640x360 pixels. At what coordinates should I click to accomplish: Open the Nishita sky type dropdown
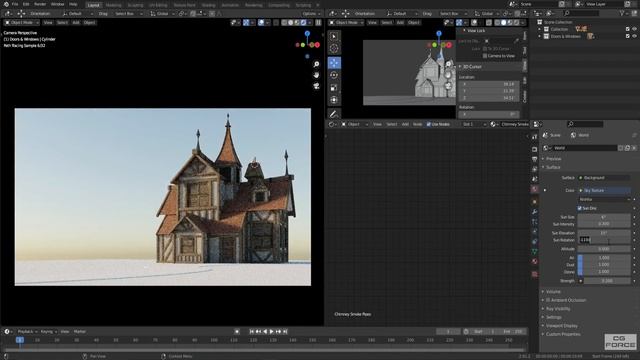click(604, 199)
